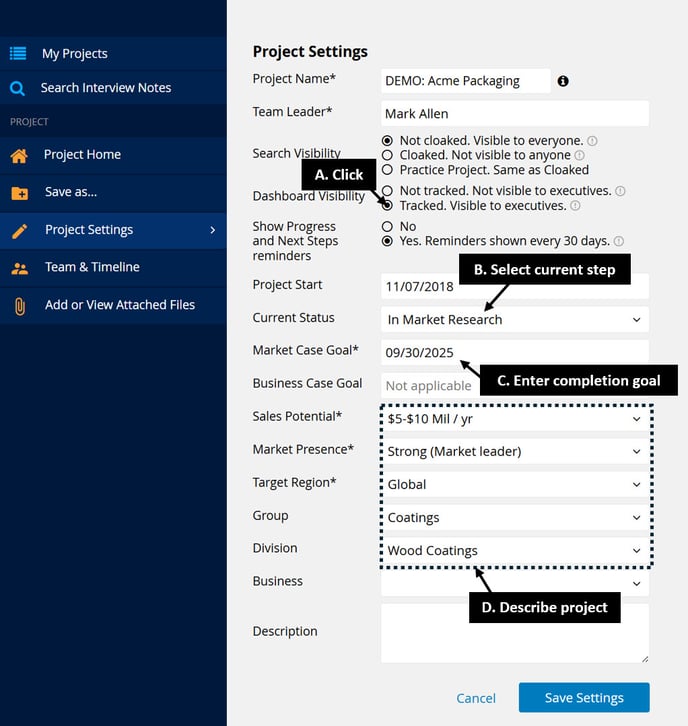This screenshot has height=726, width=688.
Task: Open the Market Presence dropdown
Action: (x=515, y=451)
